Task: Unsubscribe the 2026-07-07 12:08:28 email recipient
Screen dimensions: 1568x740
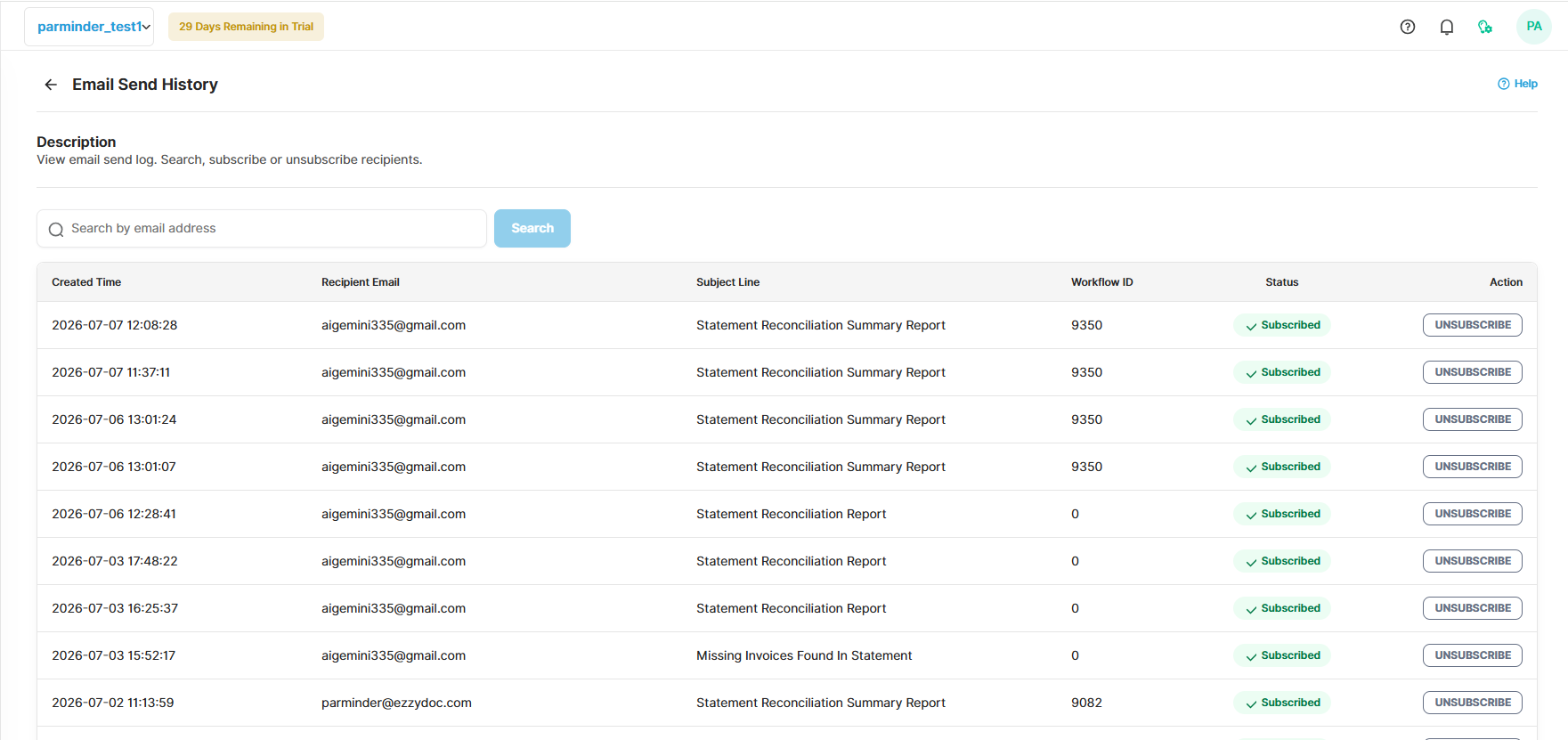Action: pos(1473,325)
